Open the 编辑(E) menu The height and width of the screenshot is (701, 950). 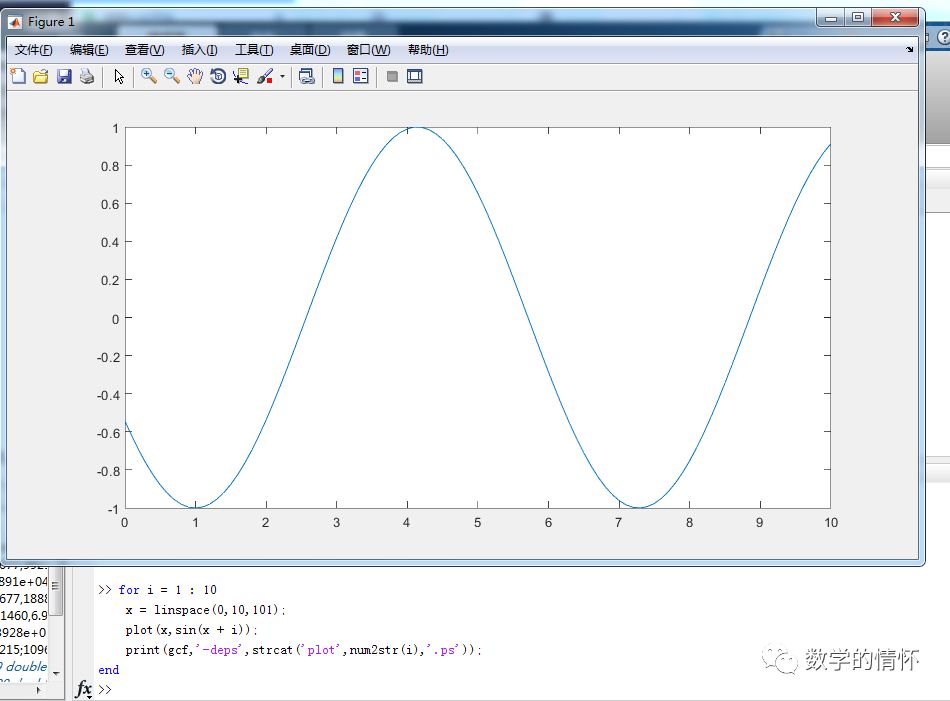point(89,50)
